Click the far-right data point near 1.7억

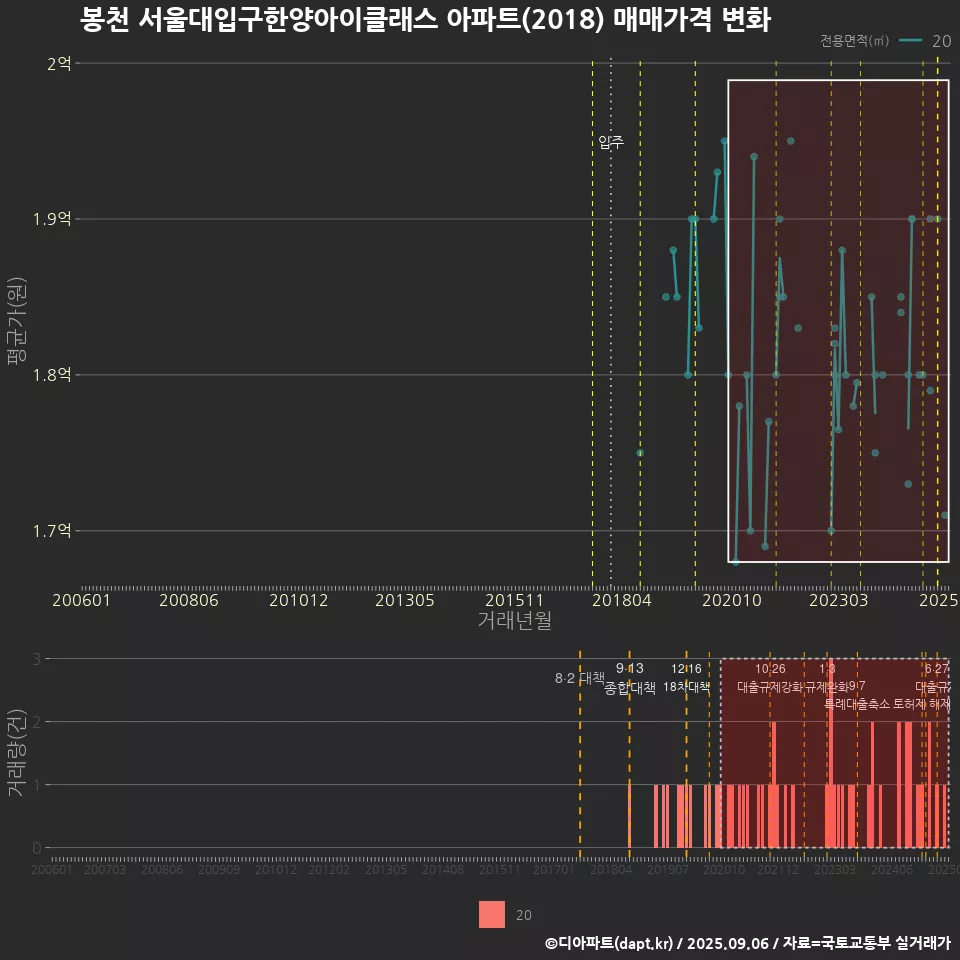[x=944, y=515]
